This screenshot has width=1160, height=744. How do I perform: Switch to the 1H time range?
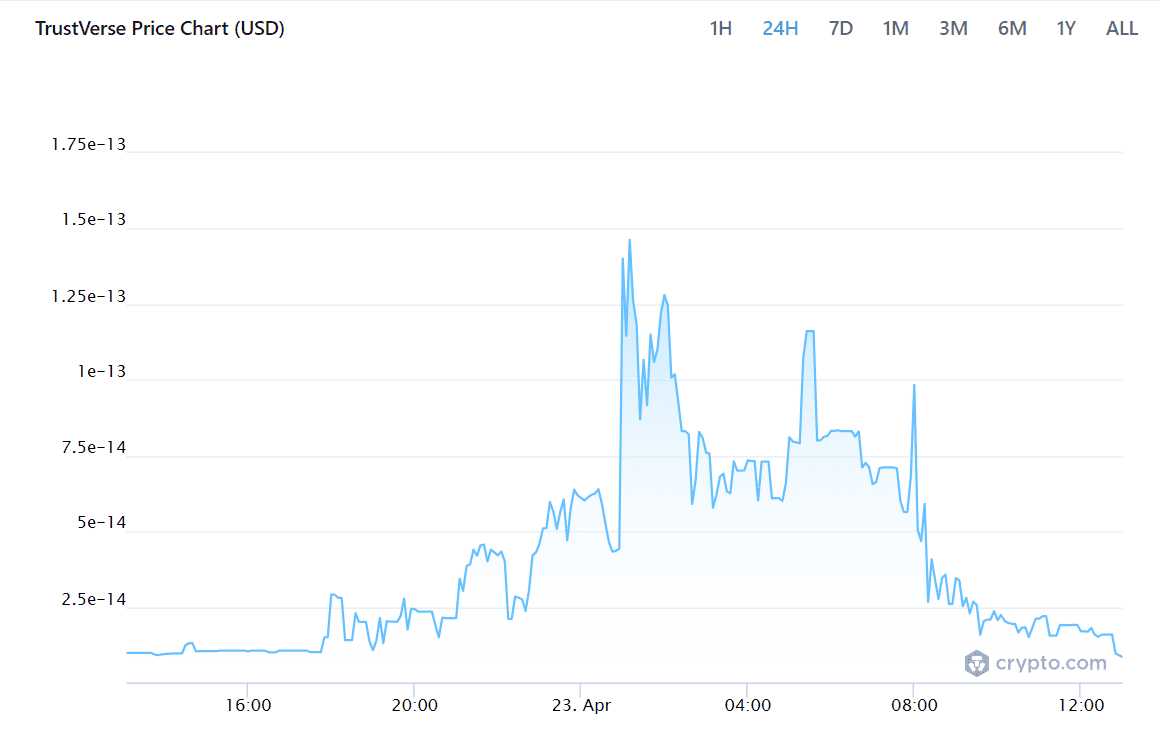point(720,28)
